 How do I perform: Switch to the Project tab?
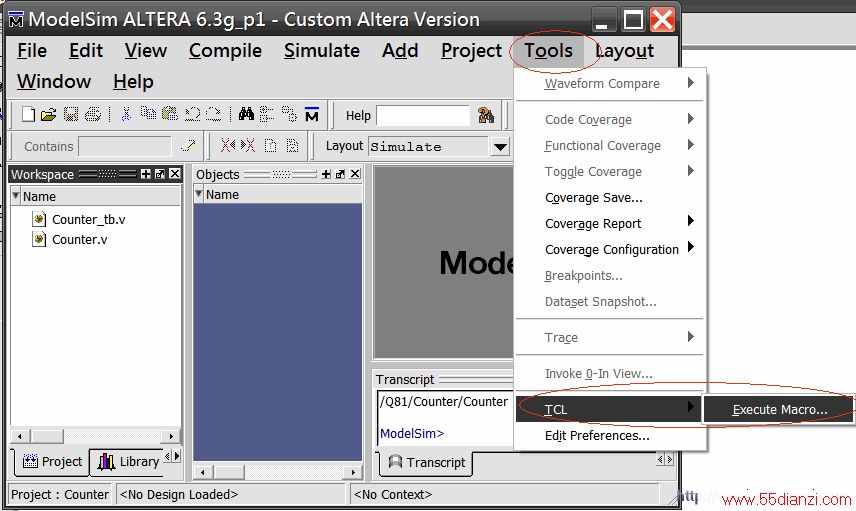pyautogui.click(x=52, y=462)
